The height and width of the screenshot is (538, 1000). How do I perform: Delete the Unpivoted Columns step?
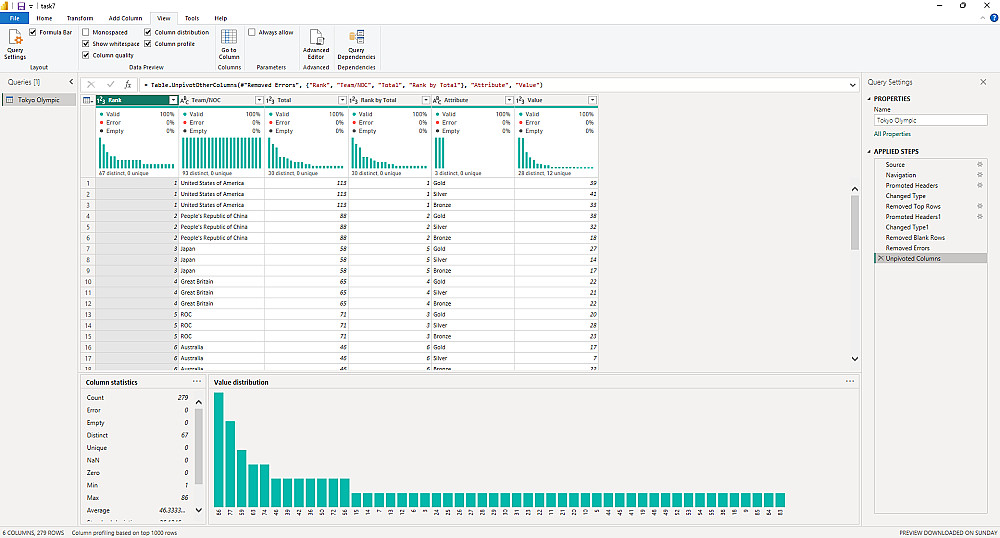(880, 259)
